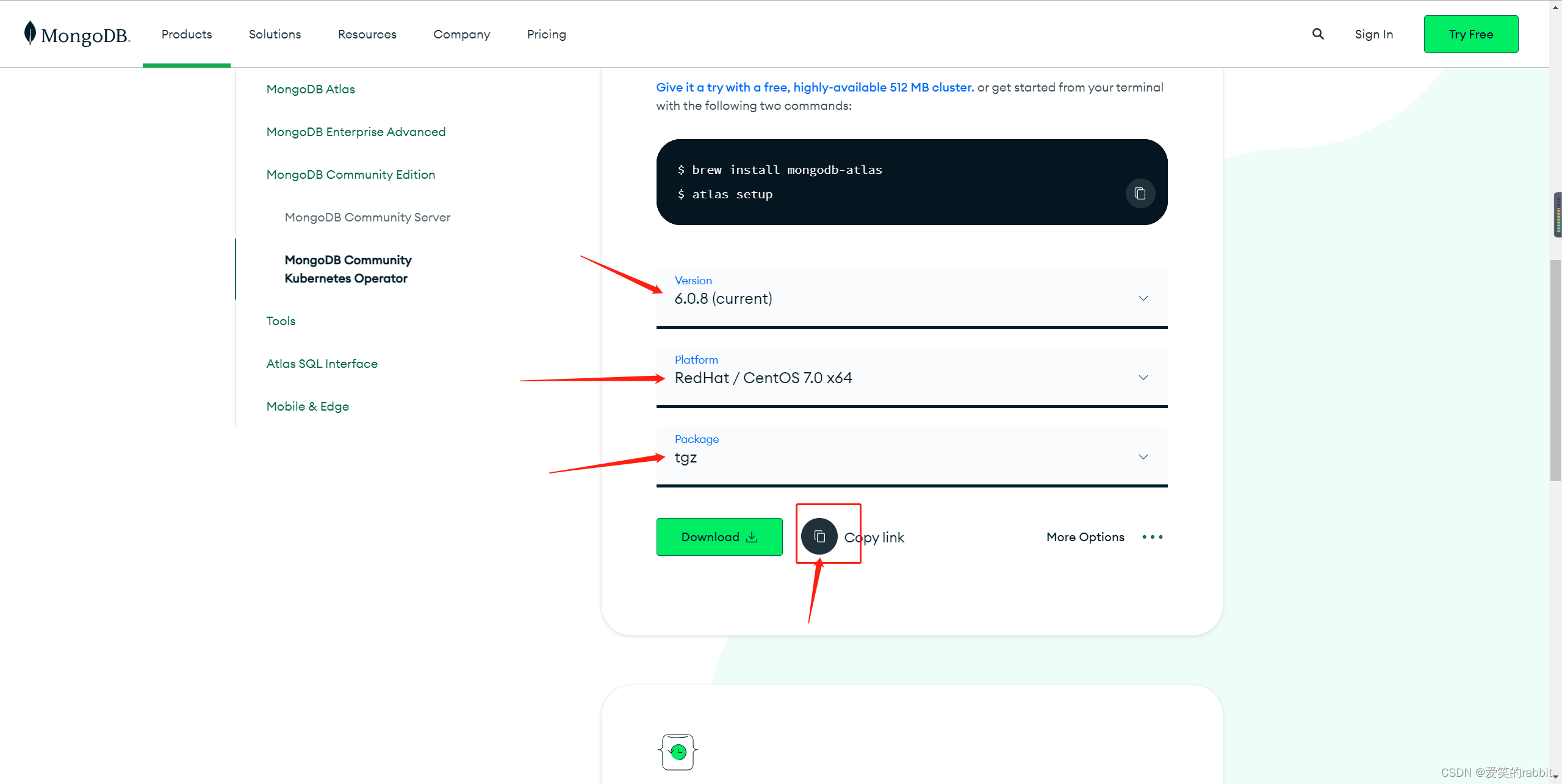Open MongoDB Enterprise Advanced sidebar link
This screenshot has width=1562, height=784.
356,132
